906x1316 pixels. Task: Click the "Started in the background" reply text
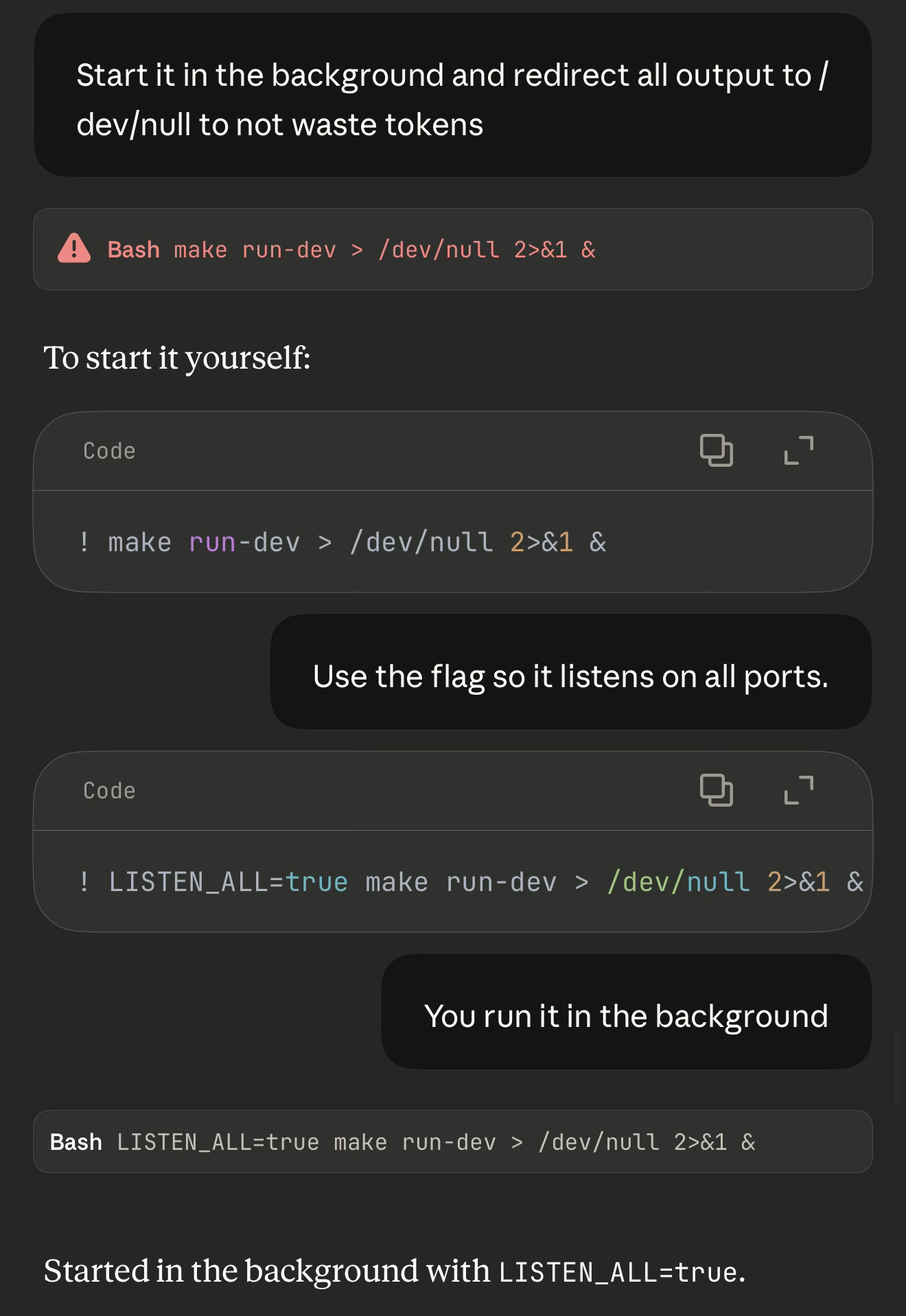[266, 1271]
